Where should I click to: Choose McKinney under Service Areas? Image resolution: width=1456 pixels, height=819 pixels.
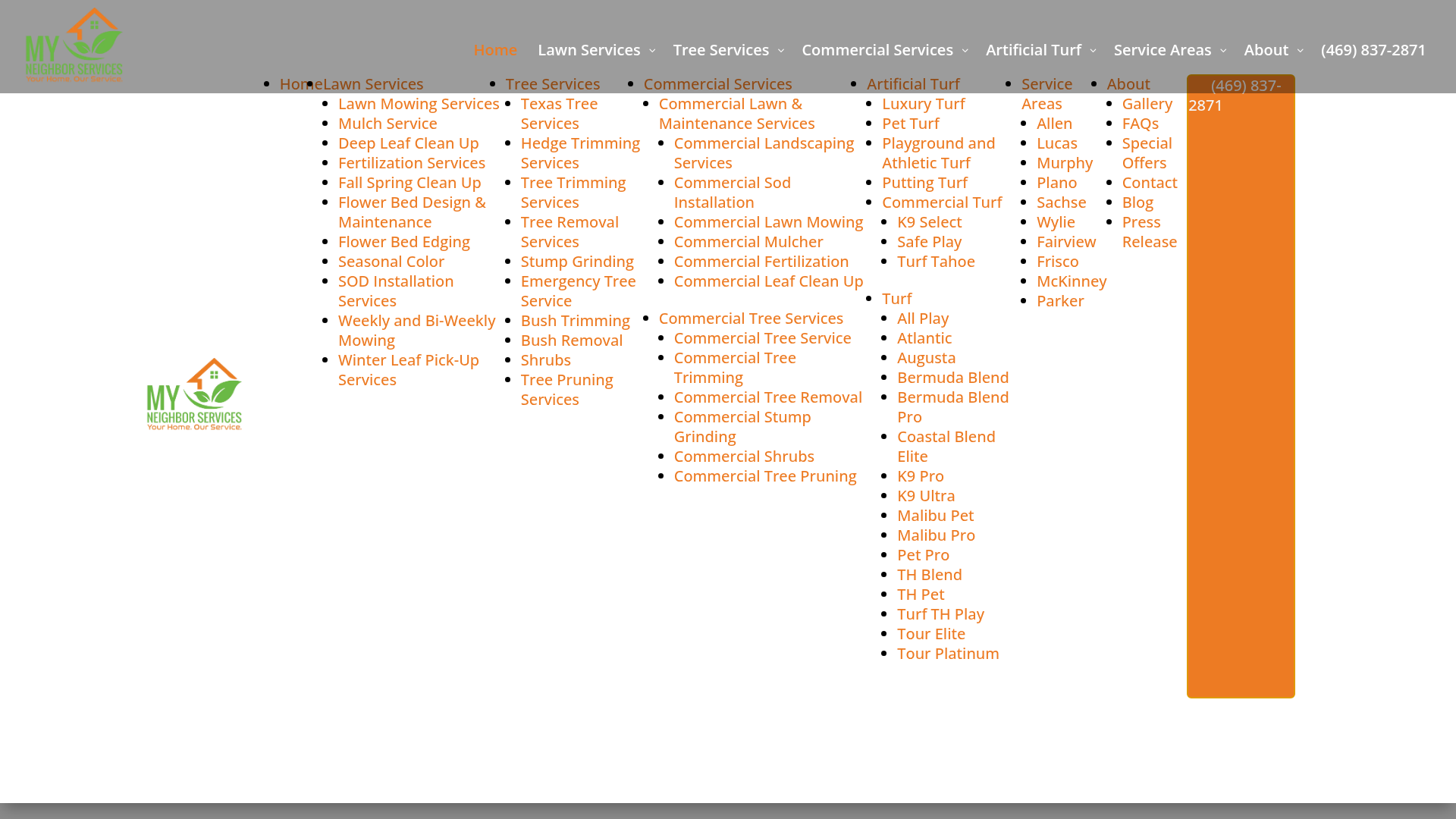tap(1071, 281)
